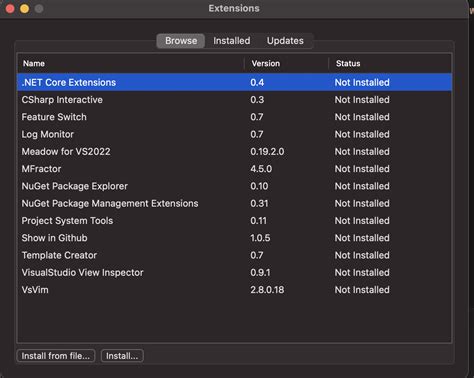Click version 0.31 of NuGet Package Management
The image size is (474, 378).
click(x=259, y=204)
